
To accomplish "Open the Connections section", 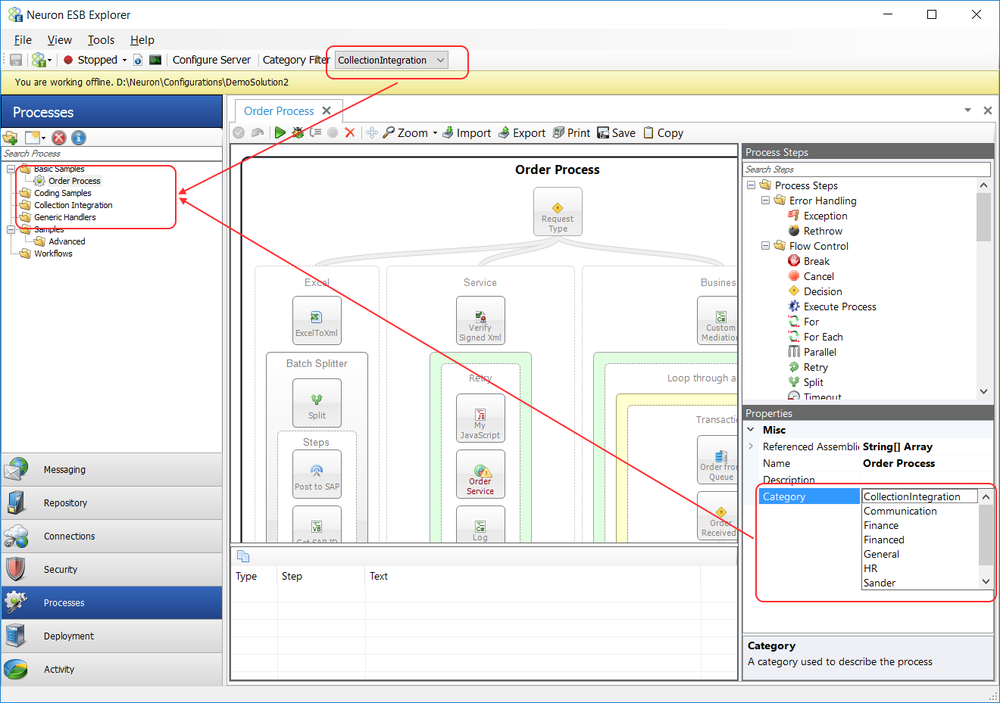I will [x=112, y=536].
